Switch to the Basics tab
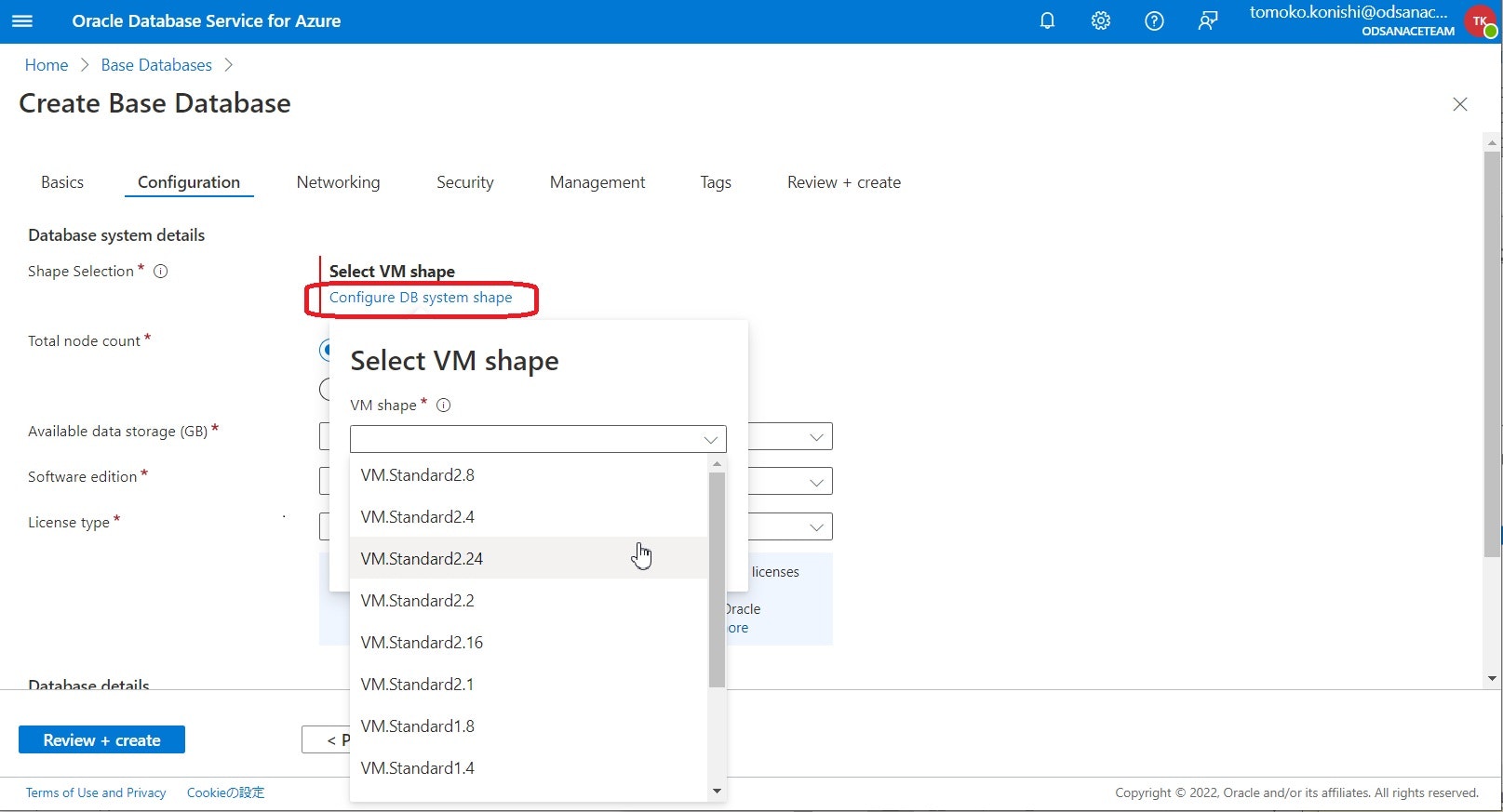 [62, 182]
